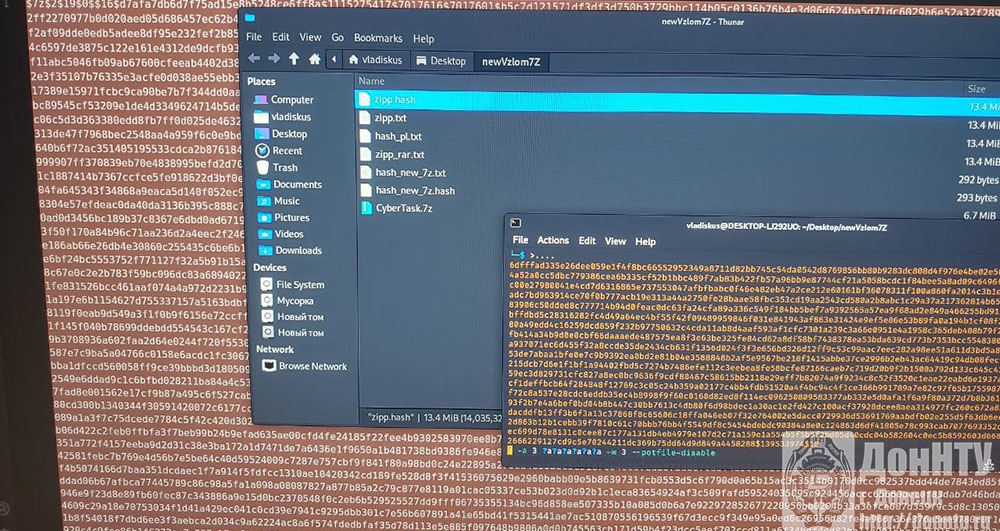Viewport: 1000px width, 531px height.
Task: Sort files by the Size column header
Action: [x=976, y=89]
